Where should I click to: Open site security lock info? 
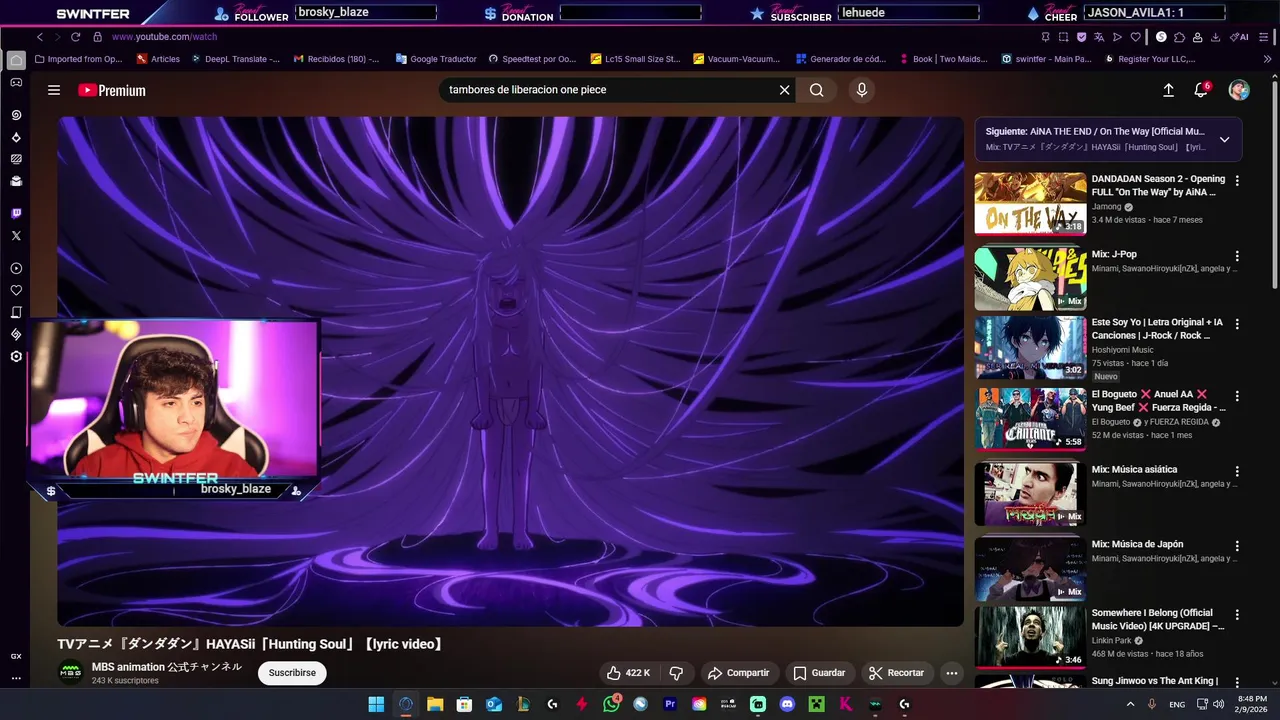97,37
